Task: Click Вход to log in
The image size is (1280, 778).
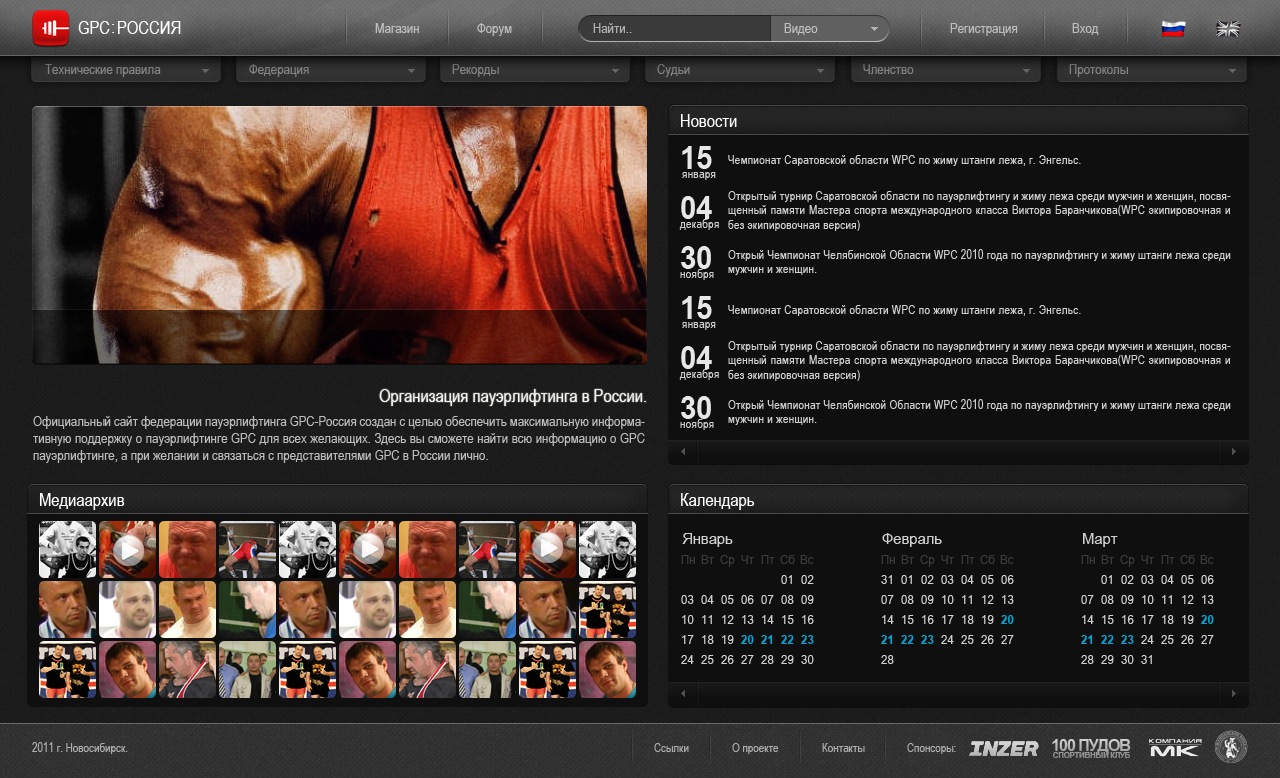Action: (1085, 29)
